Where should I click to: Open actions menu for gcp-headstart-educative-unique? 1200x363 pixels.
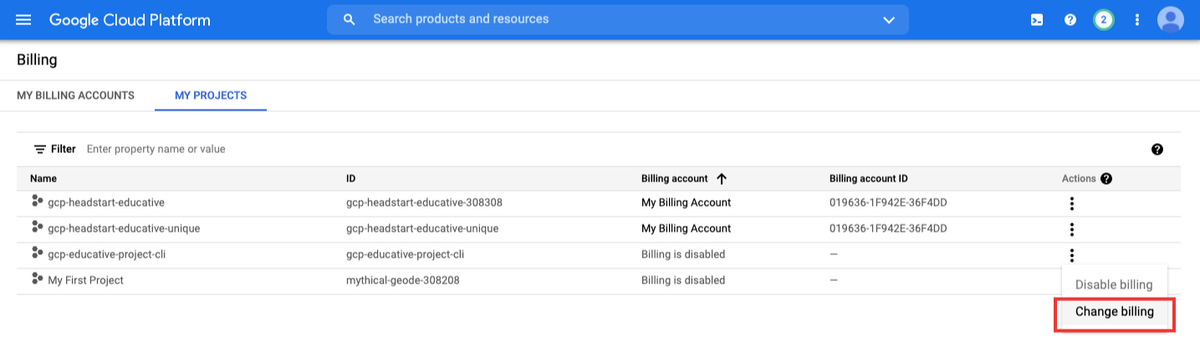(x=1072, y=229)
